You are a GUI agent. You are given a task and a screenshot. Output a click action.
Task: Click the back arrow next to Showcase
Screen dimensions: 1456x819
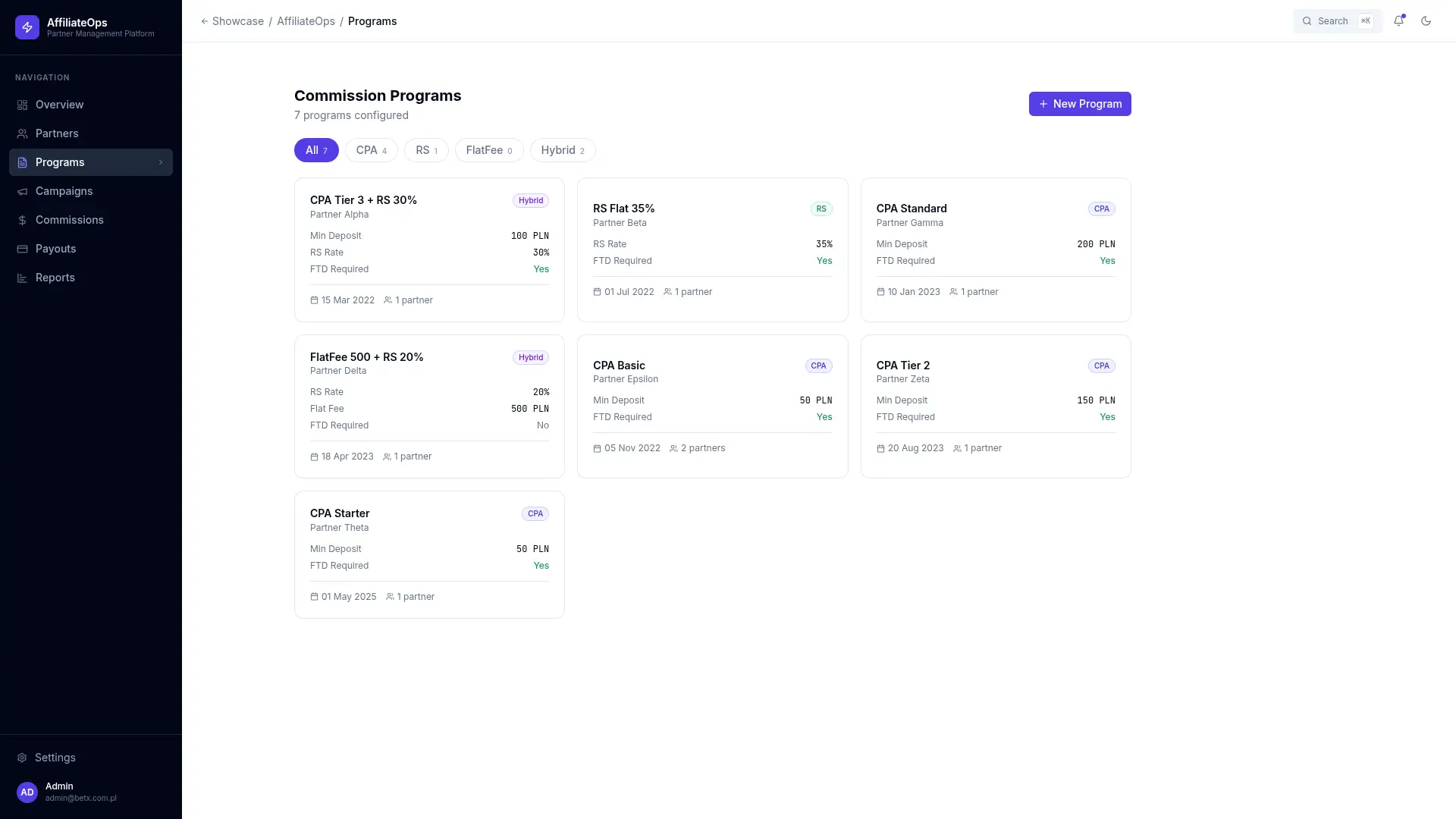coord(204,21)
